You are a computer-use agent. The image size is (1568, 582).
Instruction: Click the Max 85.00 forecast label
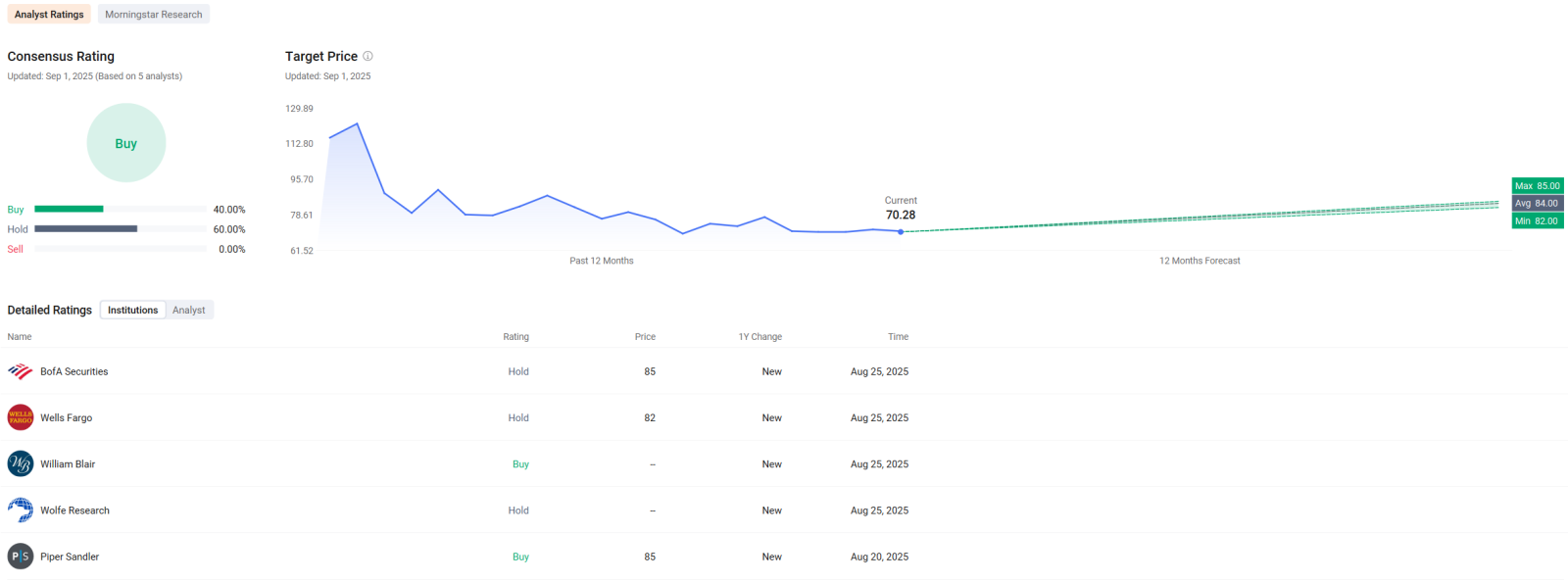[1537, 186]
